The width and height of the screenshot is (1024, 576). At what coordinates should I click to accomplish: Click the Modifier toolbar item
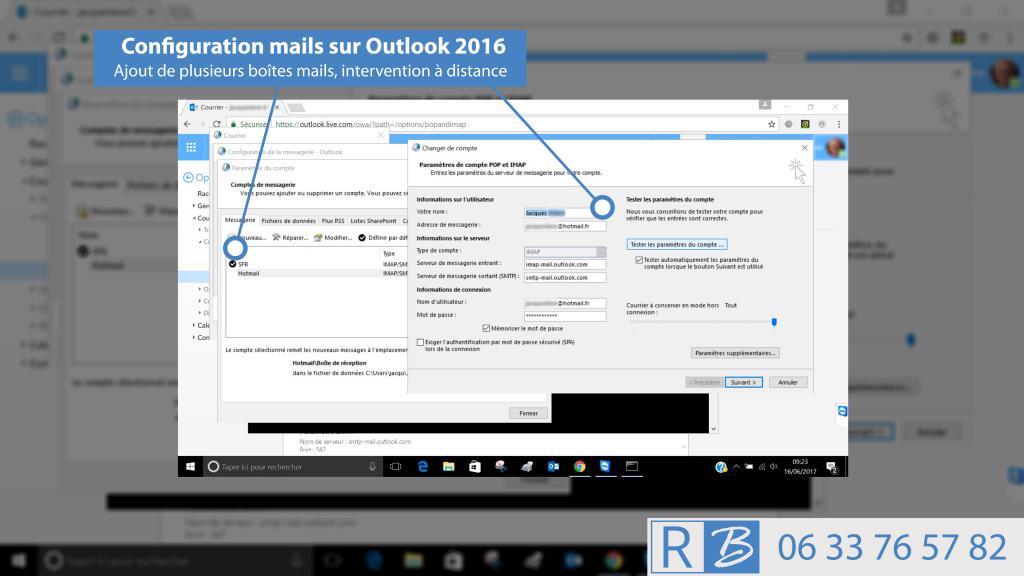(333, 238)
